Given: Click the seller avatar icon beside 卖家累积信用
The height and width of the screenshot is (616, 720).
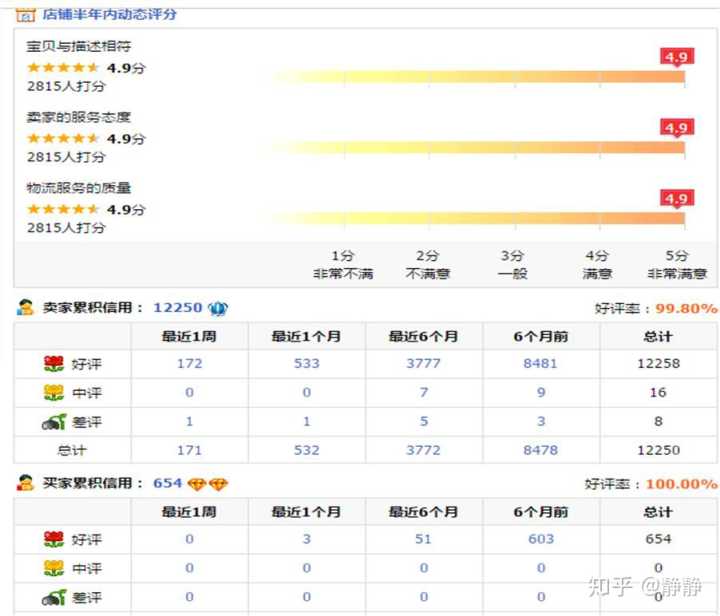Looking at the screenshot, I should click(25, 307).
